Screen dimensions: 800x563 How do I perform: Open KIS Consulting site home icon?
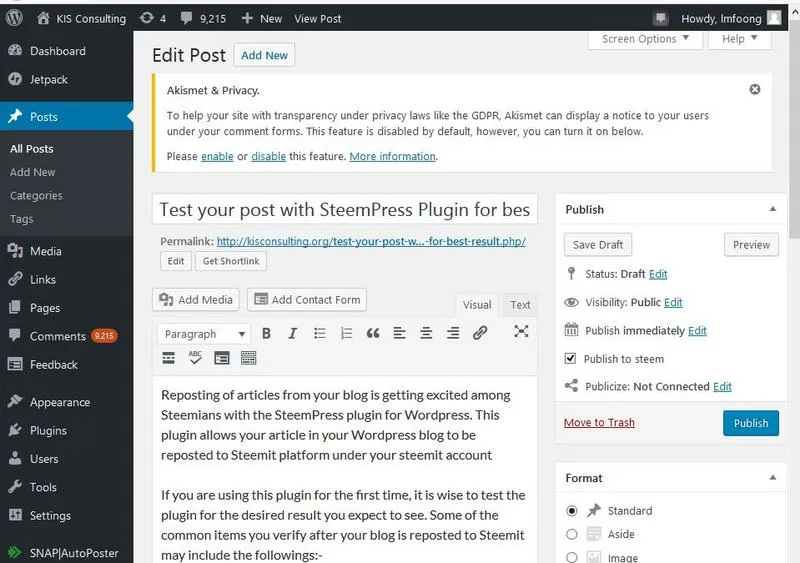coord(43,18)
